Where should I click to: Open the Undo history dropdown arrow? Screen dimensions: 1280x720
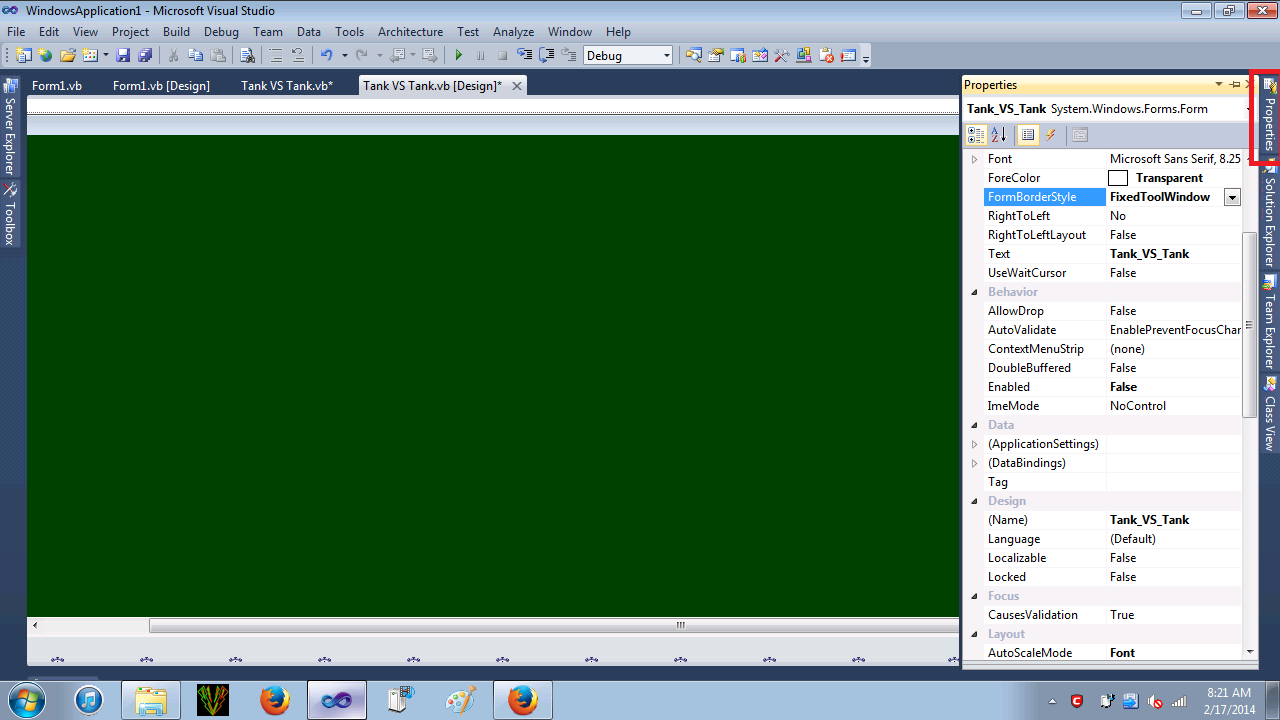[x=345, y=56]
